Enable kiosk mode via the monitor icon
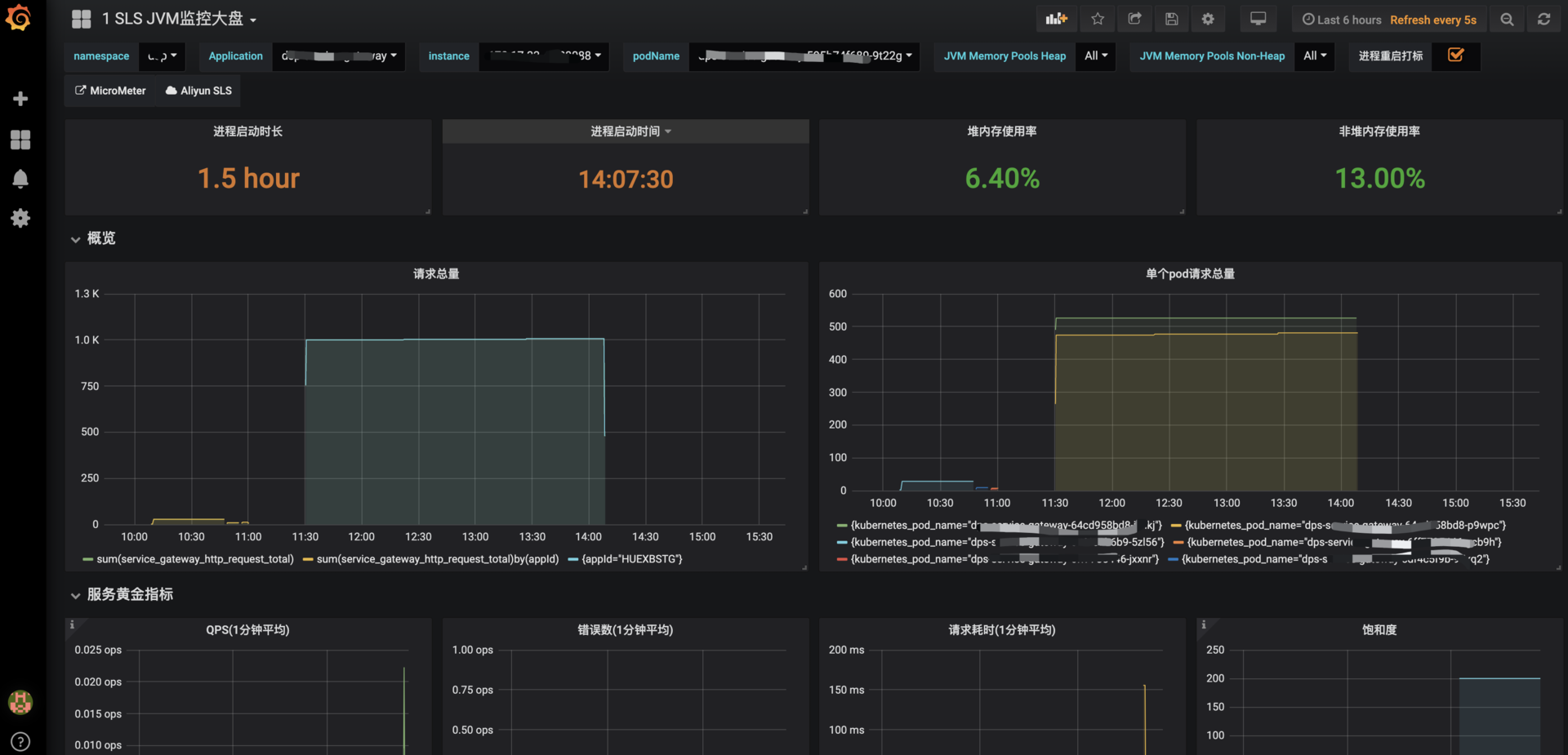This screenshot has height=755, width=1568. pyautogui.click(x=1258, y=18)
